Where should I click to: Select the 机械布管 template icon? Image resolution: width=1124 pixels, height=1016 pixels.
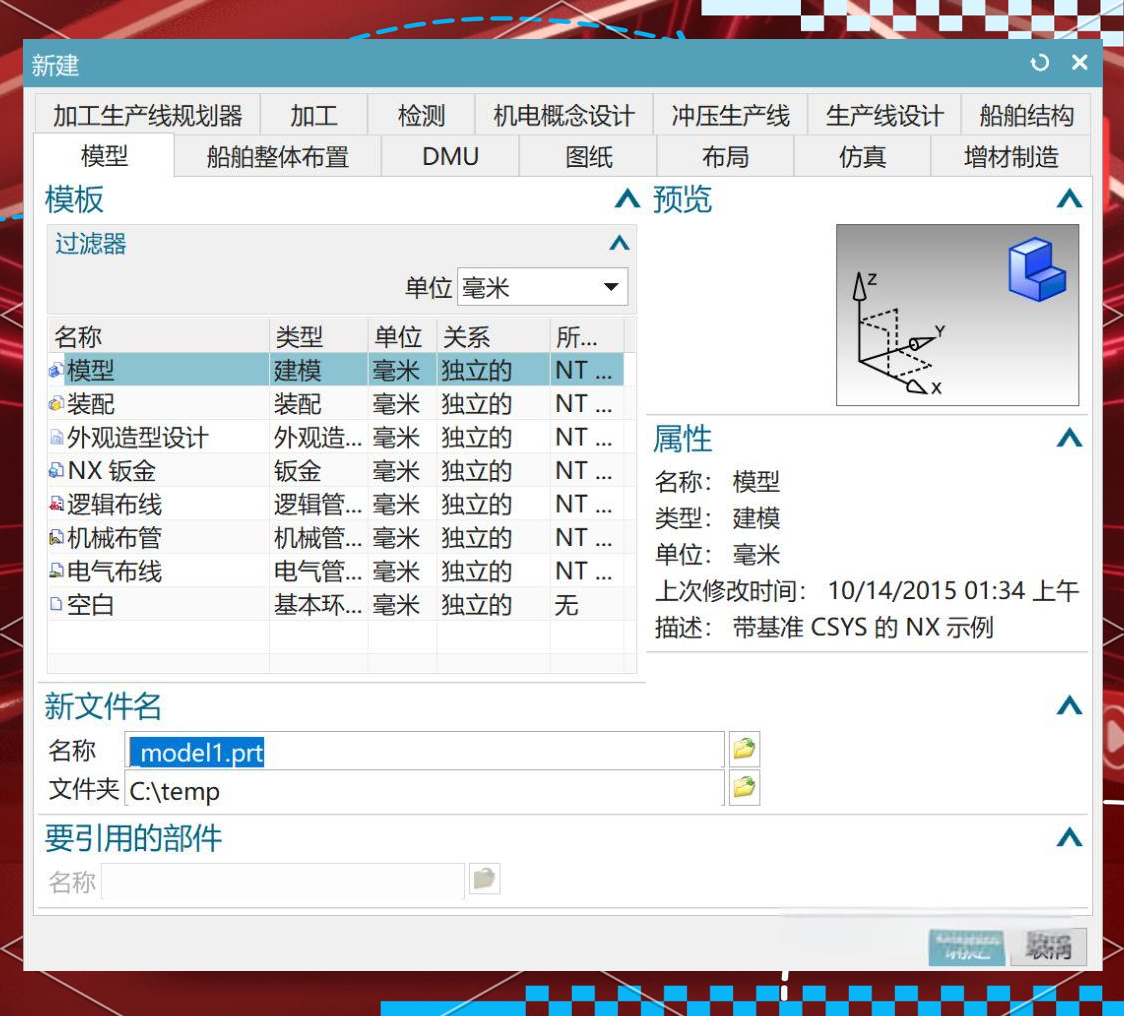pyautogui.click(x=56, y=537)
